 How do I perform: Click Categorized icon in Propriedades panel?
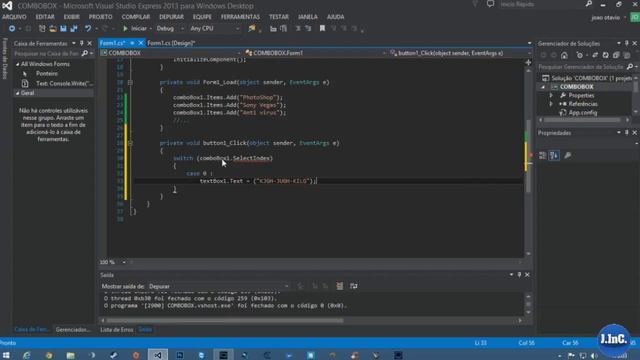(542, 156)
